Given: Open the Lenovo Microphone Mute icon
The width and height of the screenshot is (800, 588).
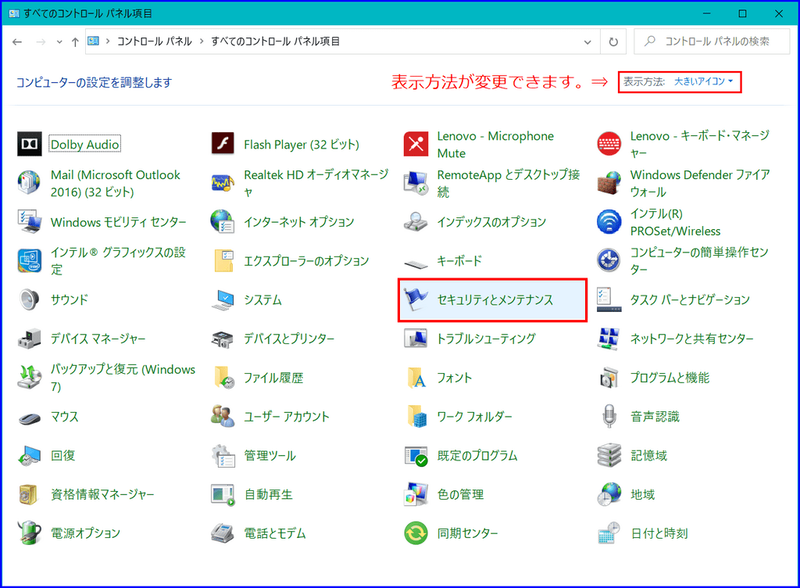Looking at the screenshot, I should (x=416, y=144).
